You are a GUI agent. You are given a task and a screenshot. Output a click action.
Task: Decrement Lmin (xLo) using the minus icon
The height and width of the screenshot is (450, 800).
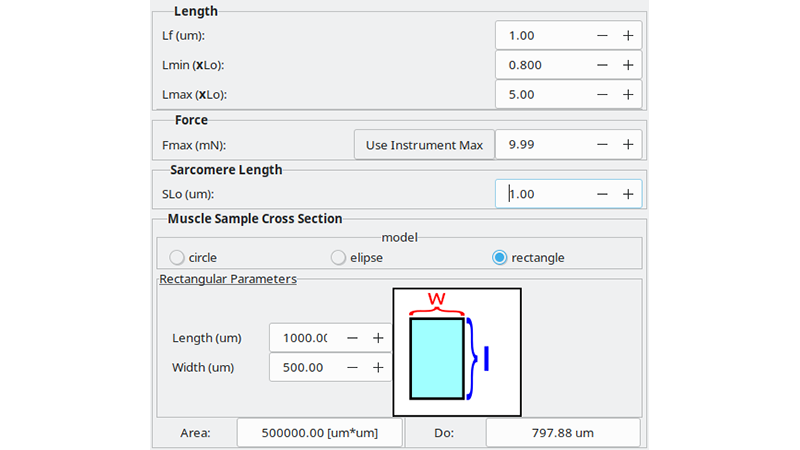[602, 65]
